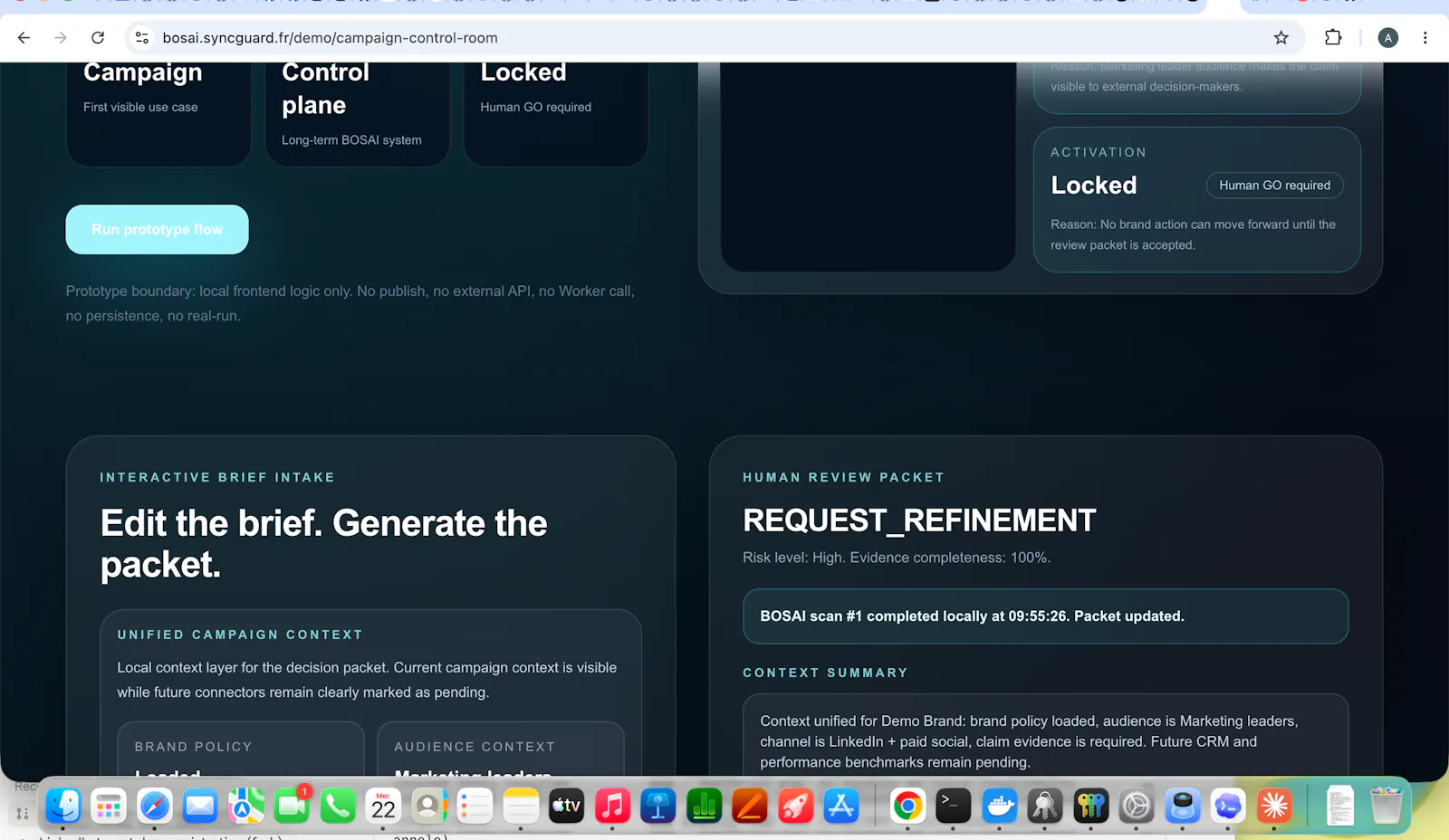The width and height of the screenshot is (1449, 840).
Task: Open the Chrome extensions puzzle icon
Action: point(1333,38)
